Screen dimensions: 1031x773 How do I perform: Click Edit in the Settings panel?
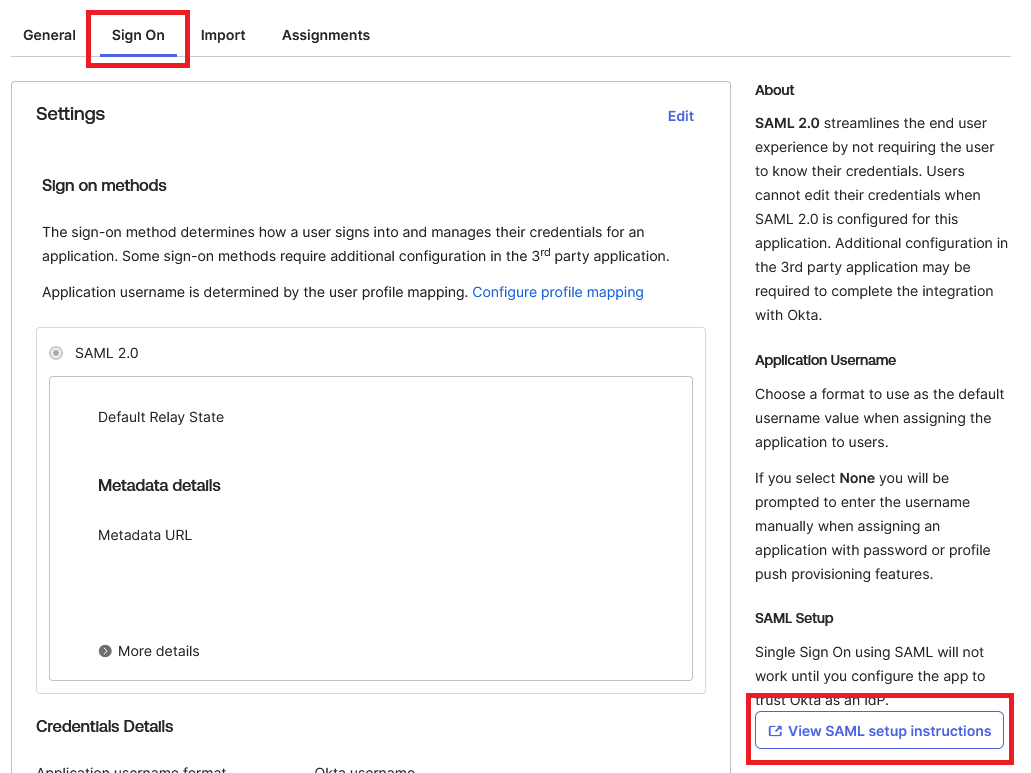point(681,116)
